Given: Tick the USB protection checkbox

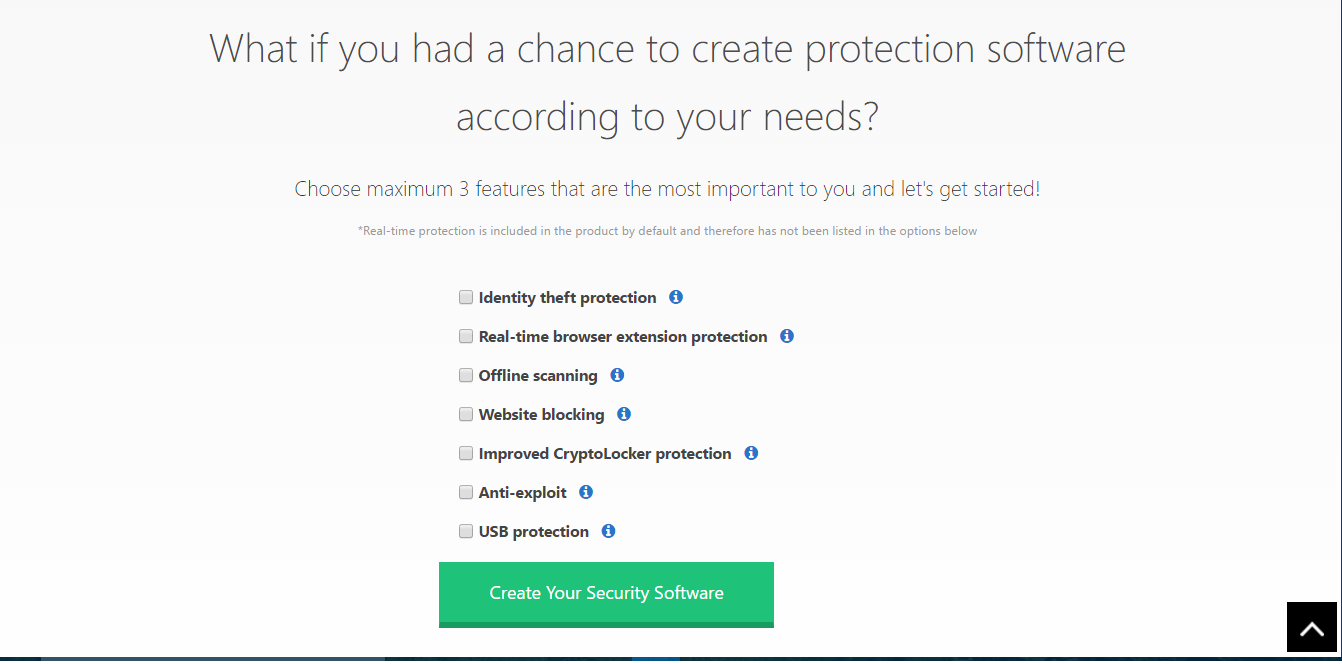Looking at the screenshot, I should (x=466, y=531).
